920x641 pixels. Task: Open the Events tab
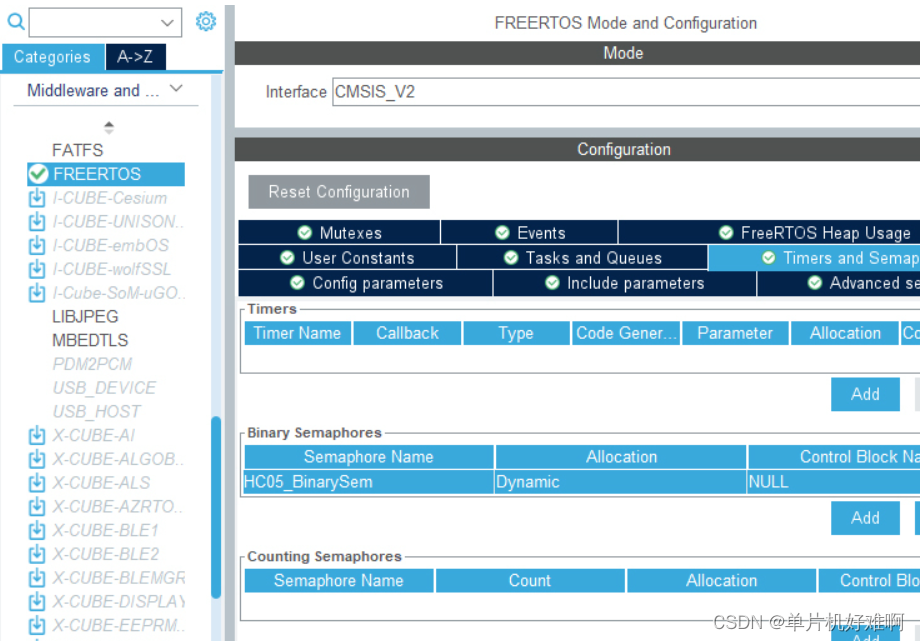[529, 232]
